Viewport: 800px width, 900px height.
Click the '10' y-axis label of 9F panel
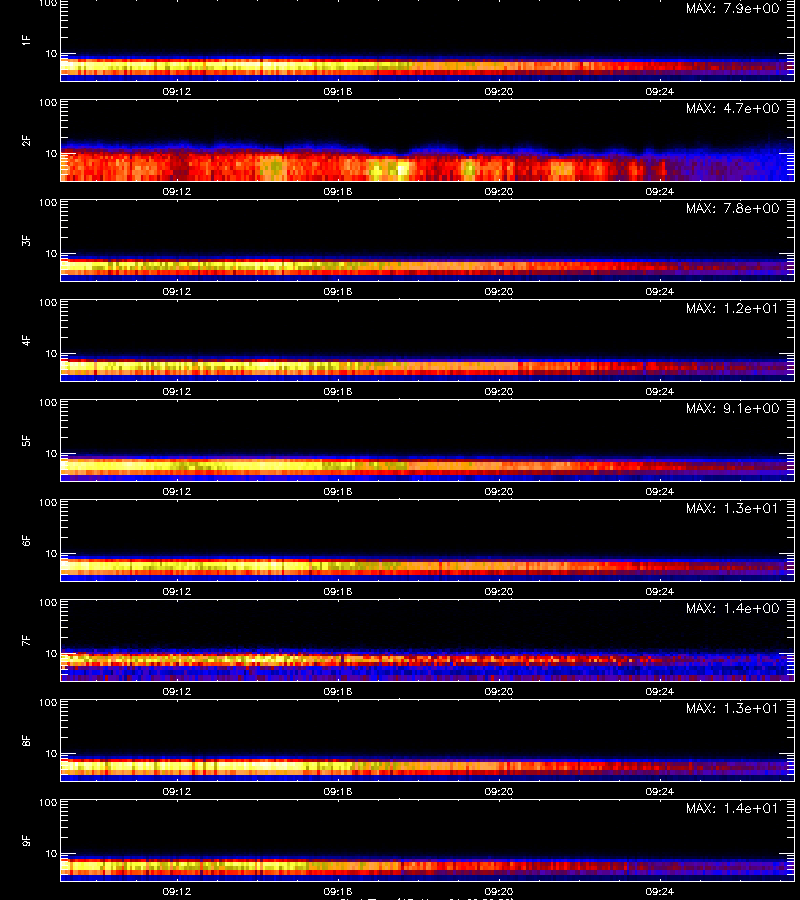pos(52,854)
